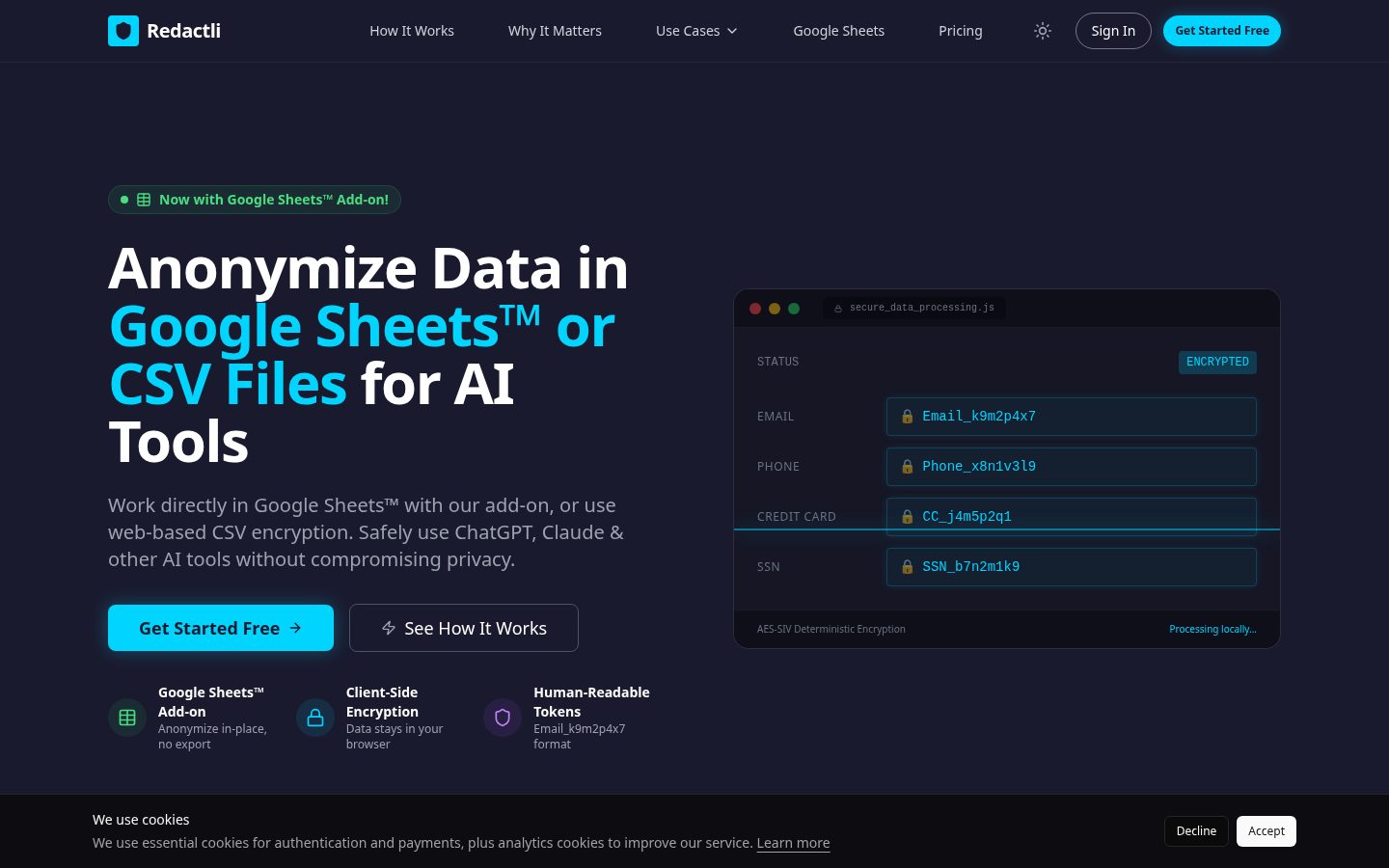Toggle the light/dark theme sun icon
Image resolution: width=1389 pixels, height=868 pixels.
[1043, 31]
